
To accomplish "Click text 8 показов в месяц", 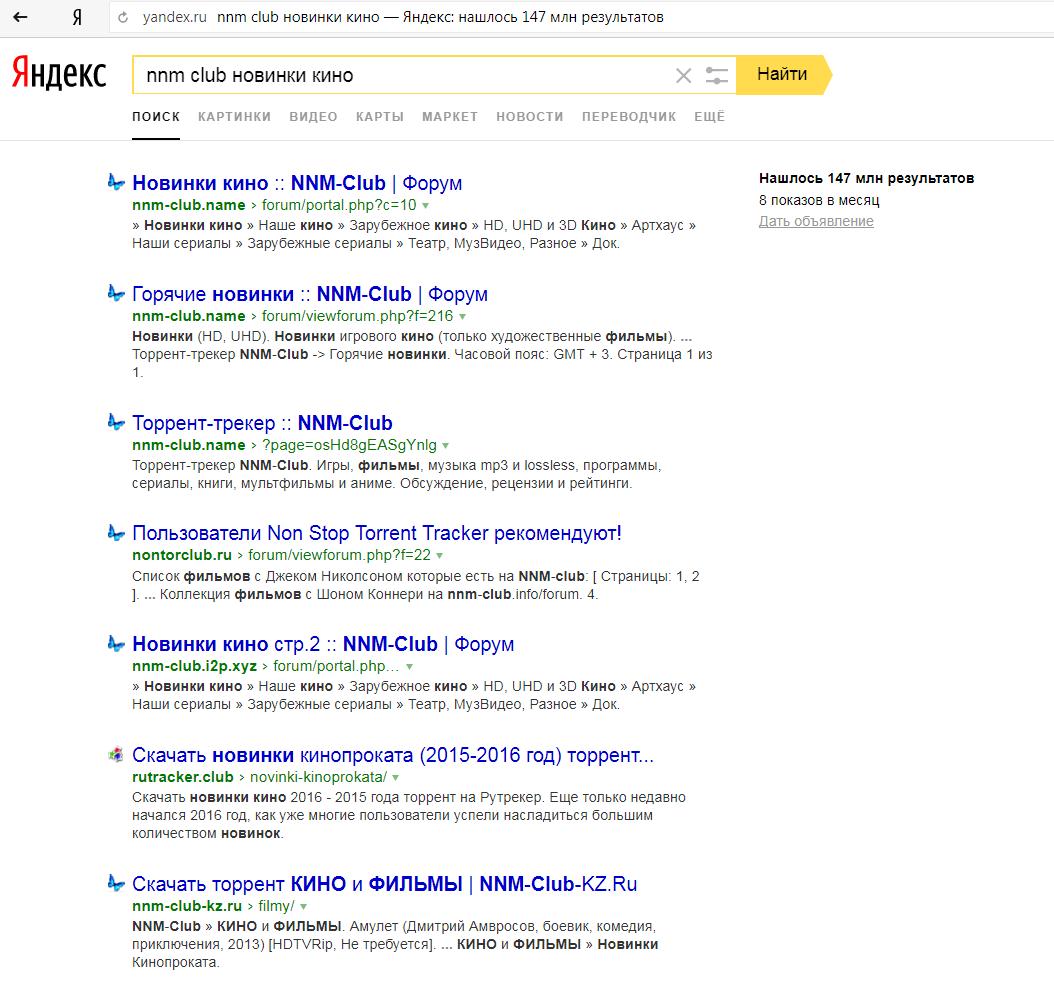I will pyautogui.click(x=819, y=200).
